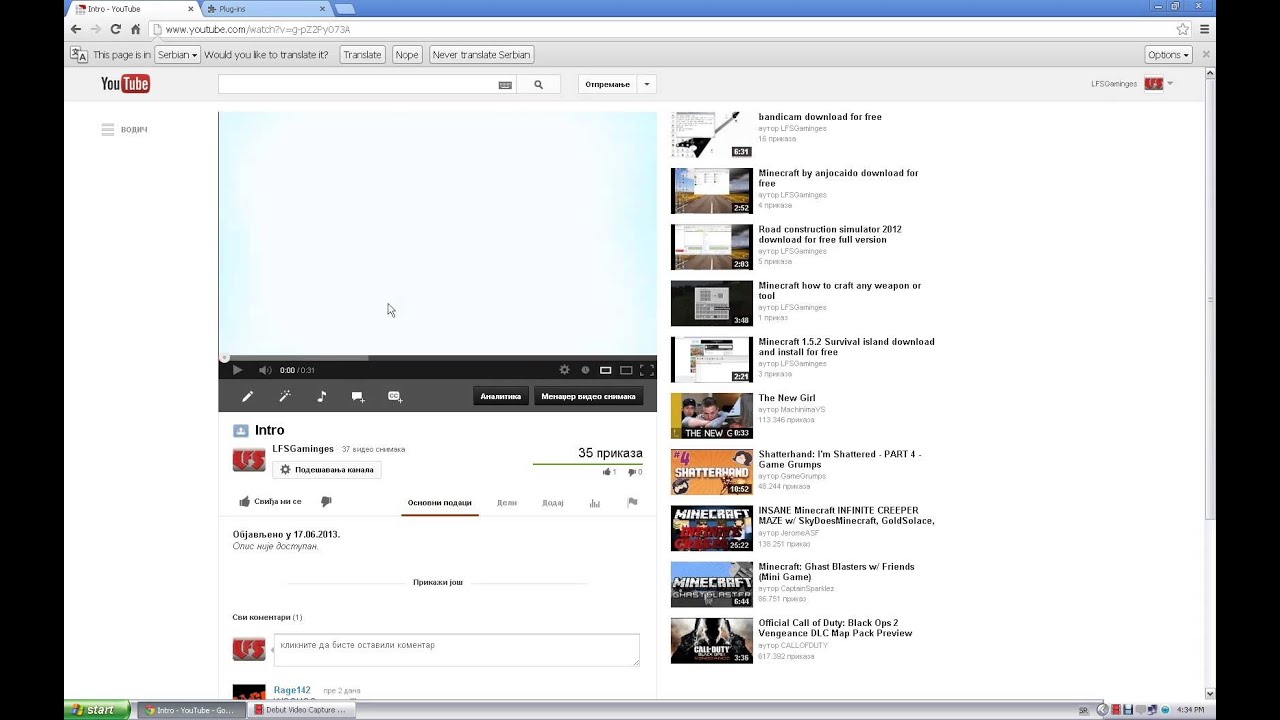
Task: Reload the page
Action: pos(116,29)
